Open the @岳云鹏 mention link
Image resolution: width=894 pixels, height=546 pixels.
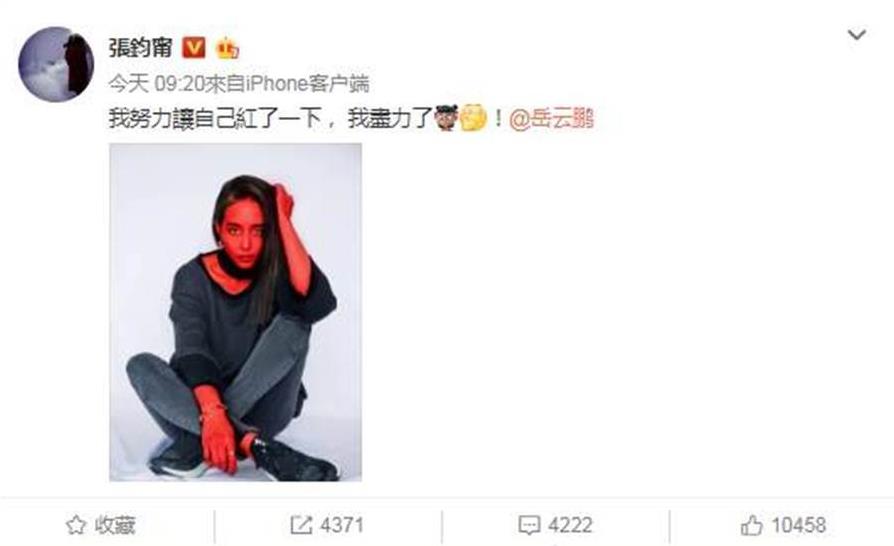pyautogui.click(x=551, y=119)
